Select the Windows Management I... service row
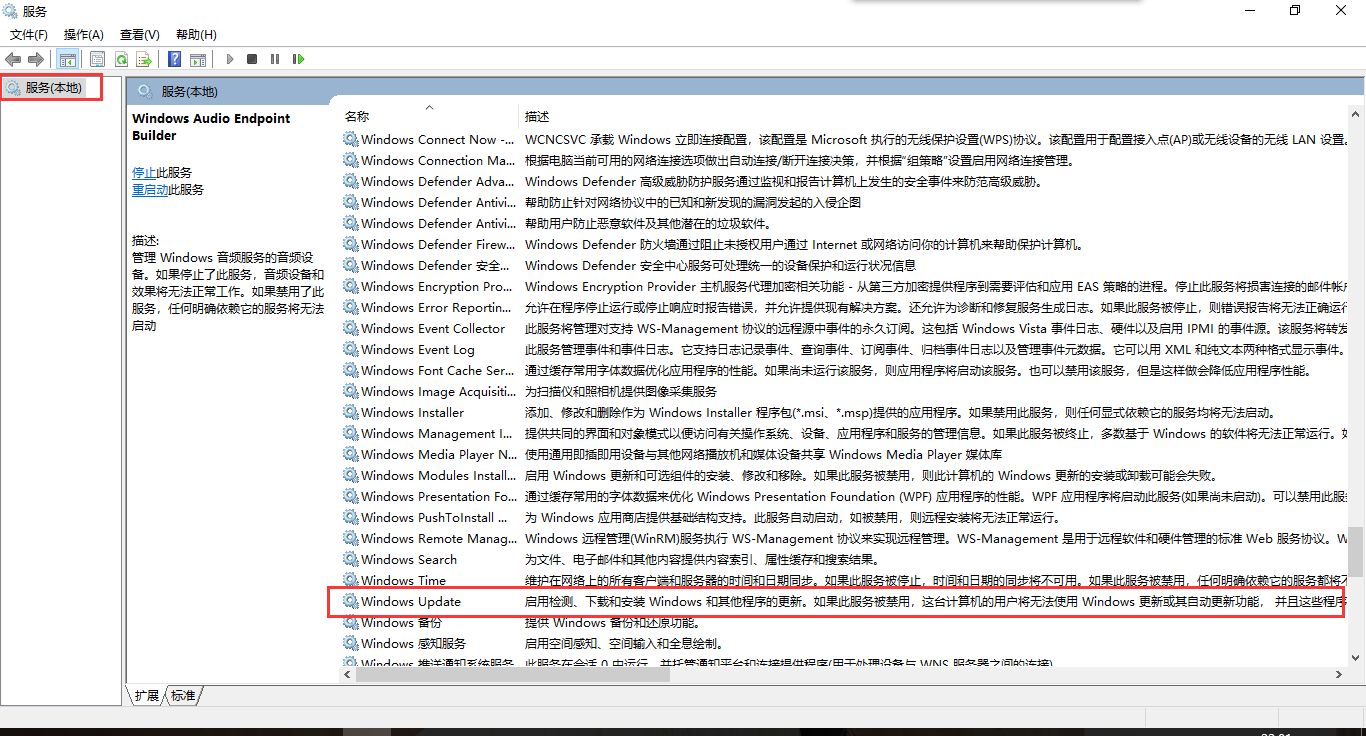Viewport: 1366px width, 736px height. 845,433
